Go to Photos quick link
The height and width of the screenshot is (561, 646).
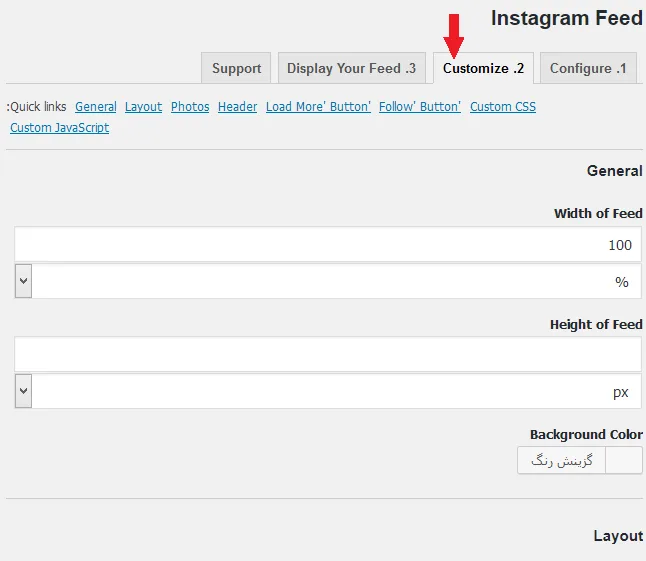click(x=190, y=107)
